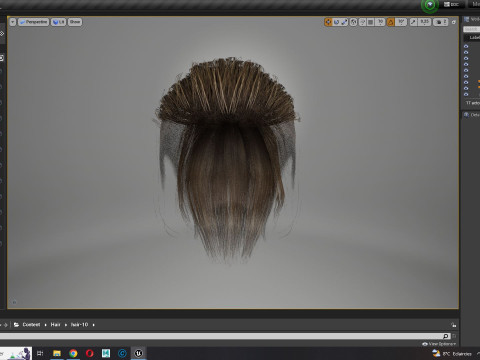Switch to the Details panel tab
The height and width of the screenshot is (360, 480).
[472, 115]
